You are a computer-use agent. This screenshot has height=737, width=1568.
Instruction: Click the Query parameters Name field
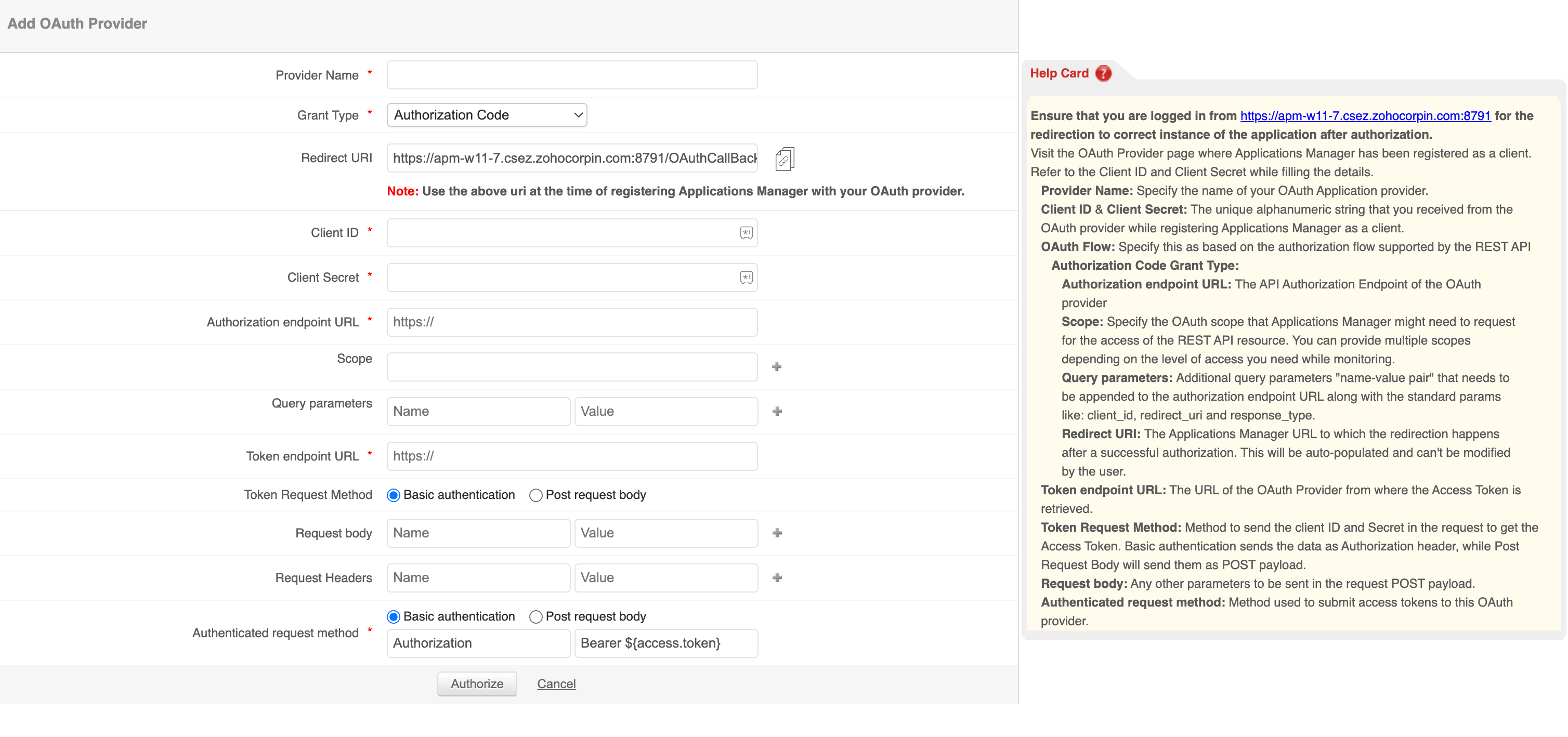[x=478, y=412]
